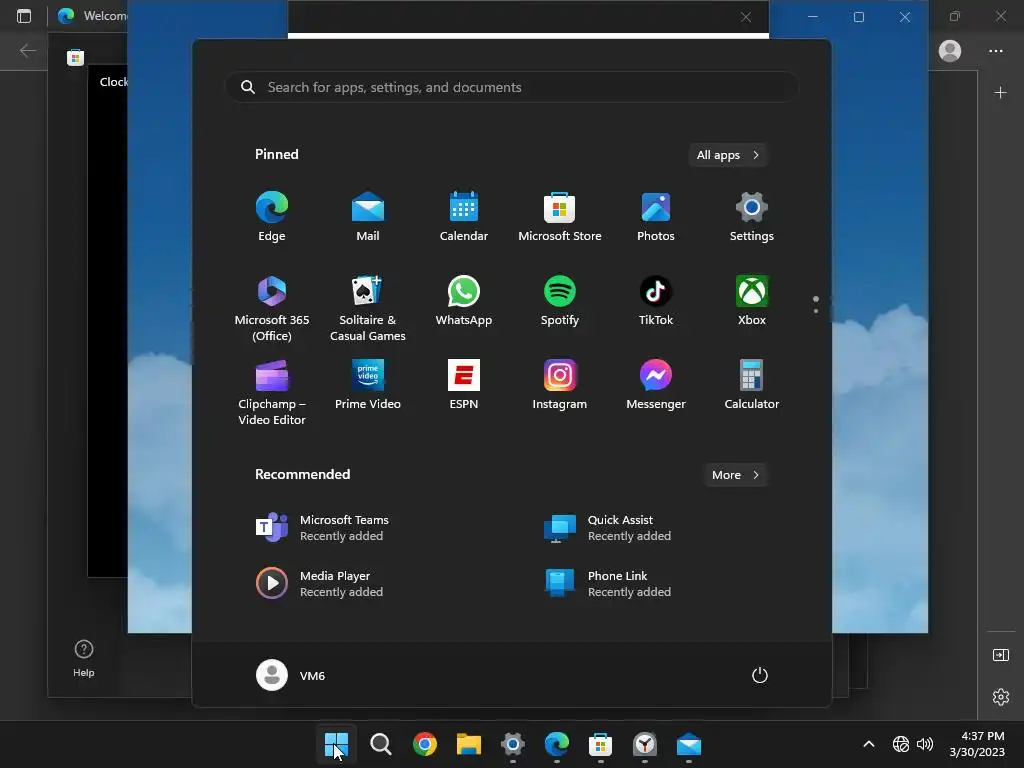Open the Calendar pinned app

[464, 217]
